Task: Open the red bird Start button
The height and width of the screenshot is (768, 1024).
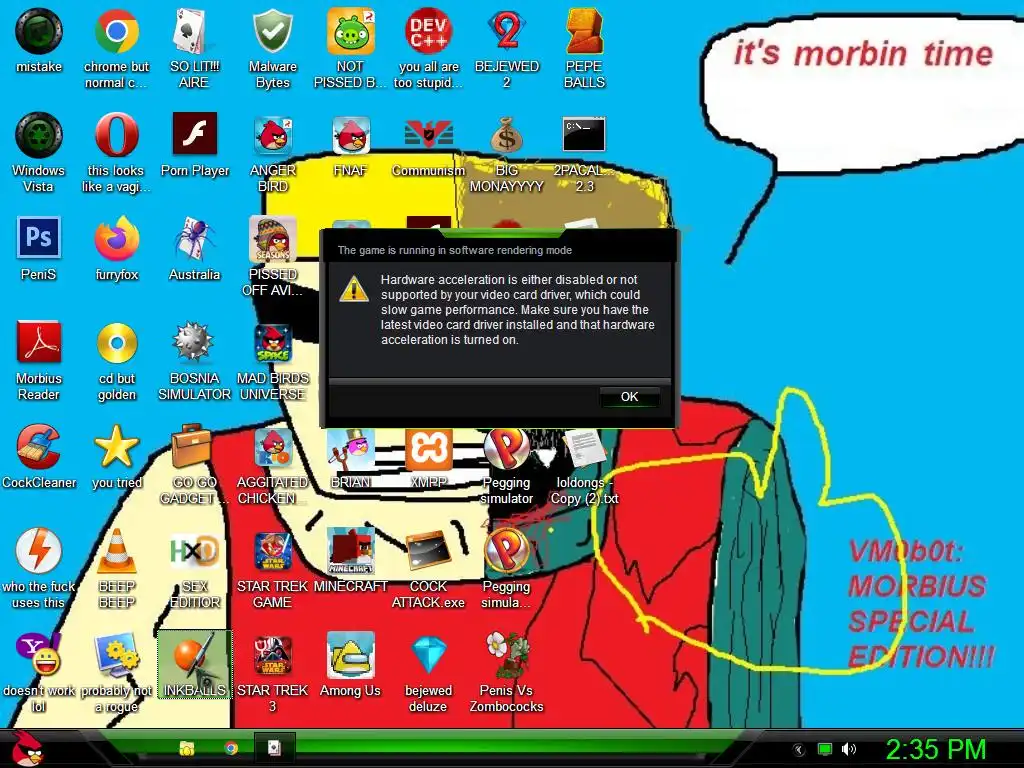Action: [x=26, y=749]
